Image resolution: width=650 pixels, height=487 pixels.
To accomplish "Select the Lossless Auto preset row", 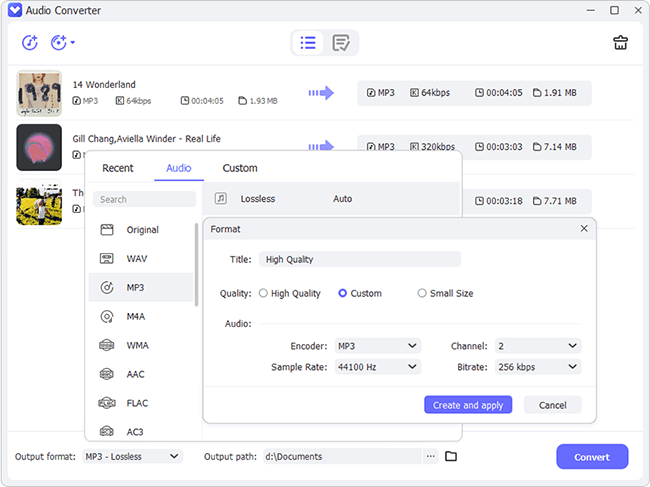I will pyautogui.click(x=331, y=199).
